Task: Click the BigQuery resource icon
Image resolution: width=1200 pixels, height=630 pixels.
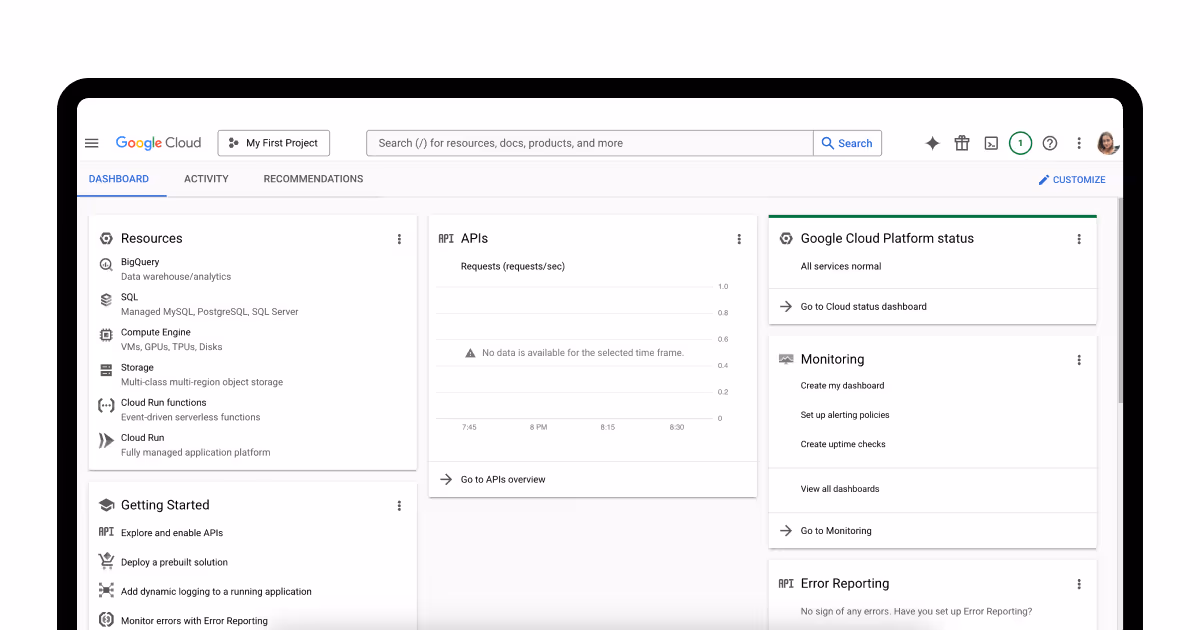Action: point(106,265)
